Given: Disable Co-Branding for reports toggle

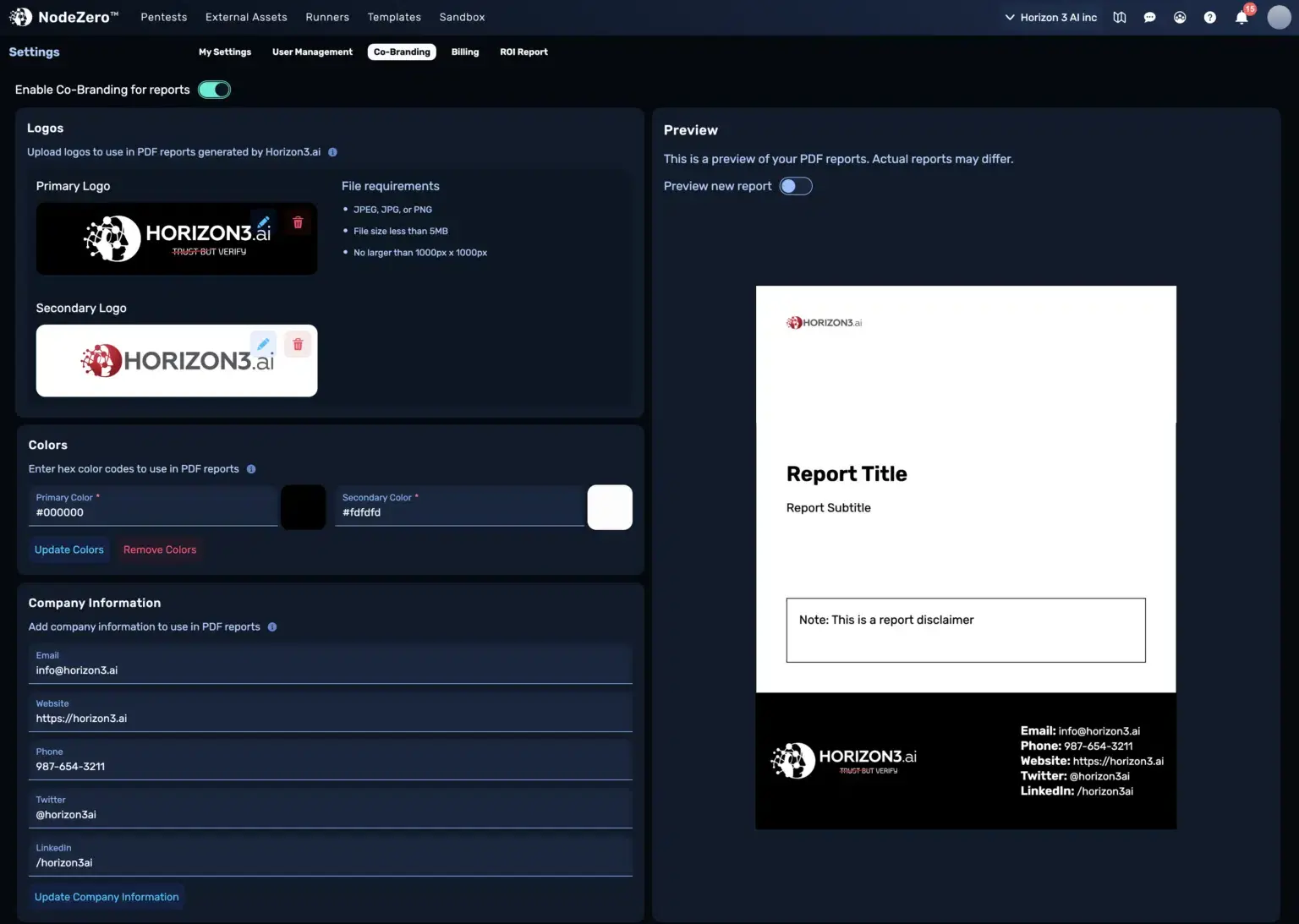Looking at the screenshot, I should 214,90.
